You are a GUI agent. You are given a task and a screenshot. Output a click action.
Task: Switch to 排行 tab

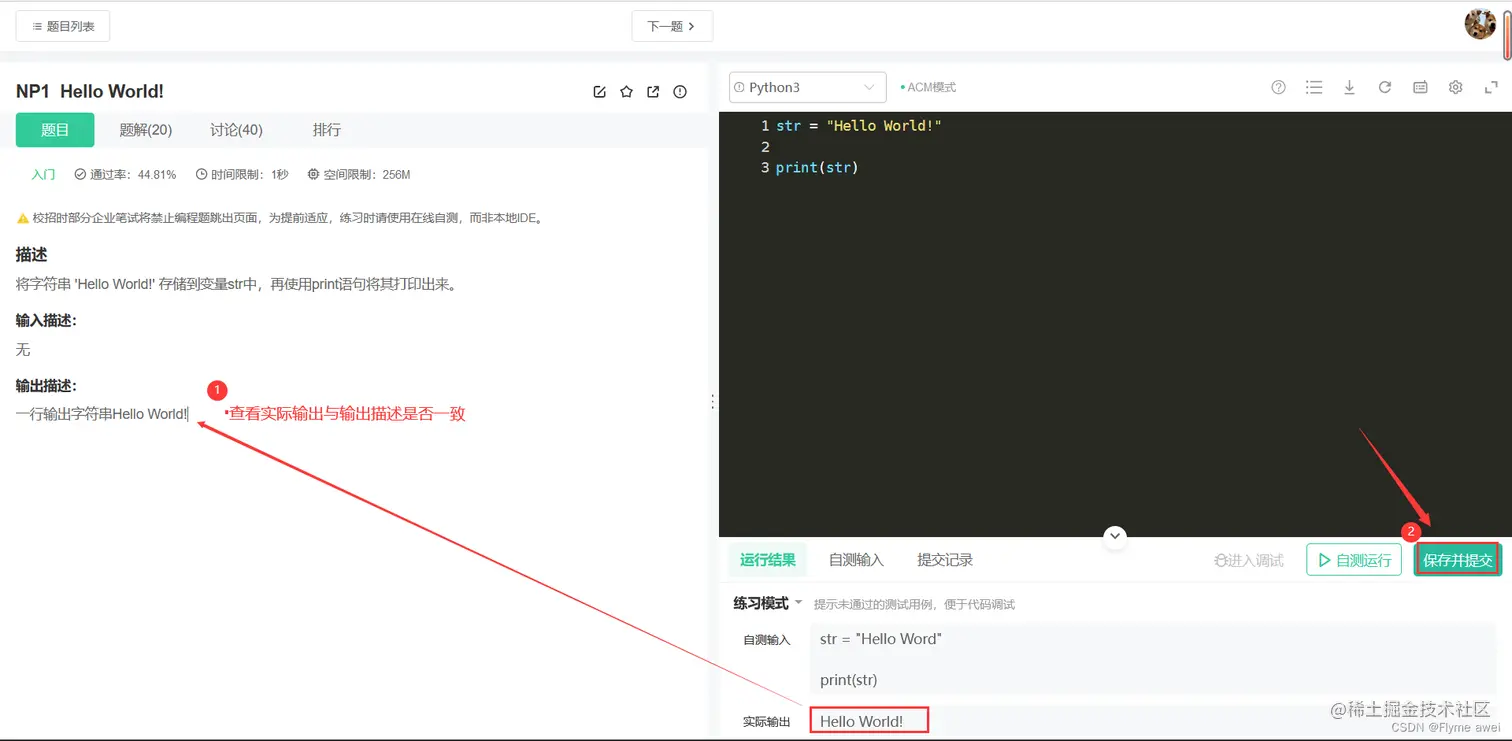[x=327, y=130]
